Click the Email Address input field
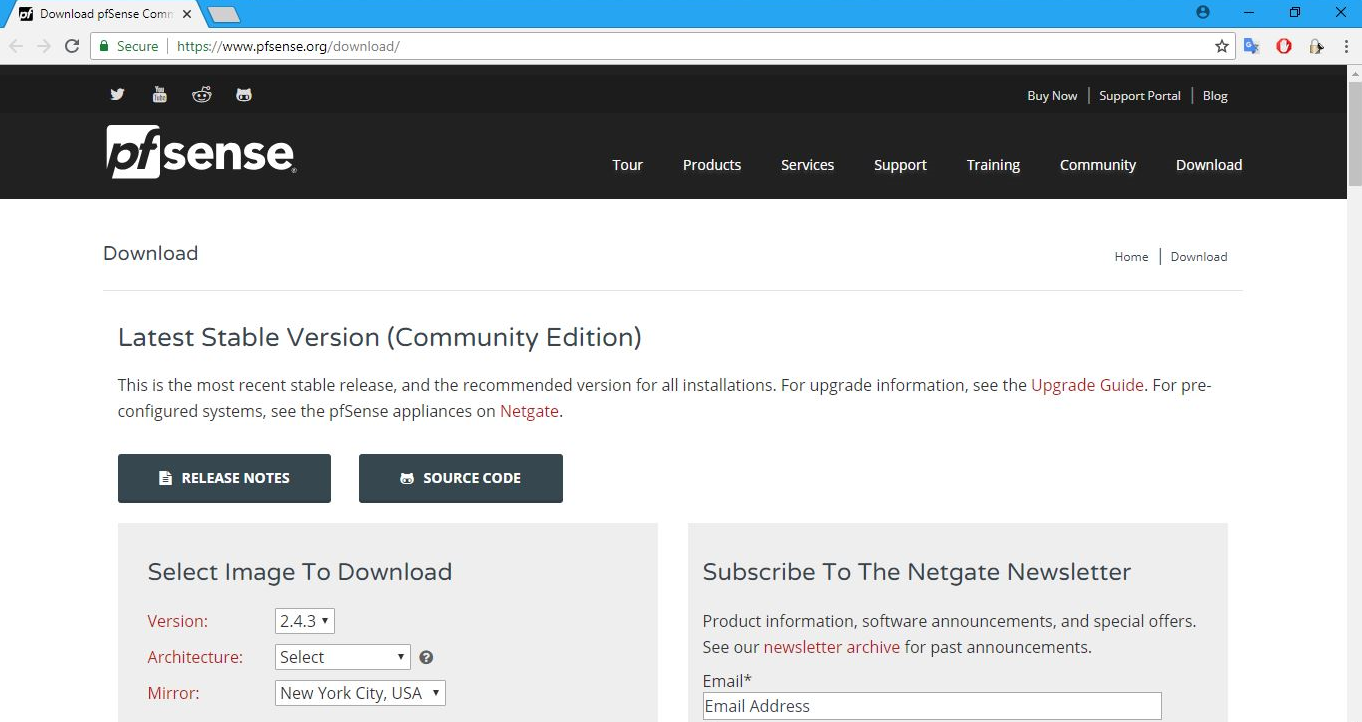This screenshot has width=1362, height=722. point(931,706)
